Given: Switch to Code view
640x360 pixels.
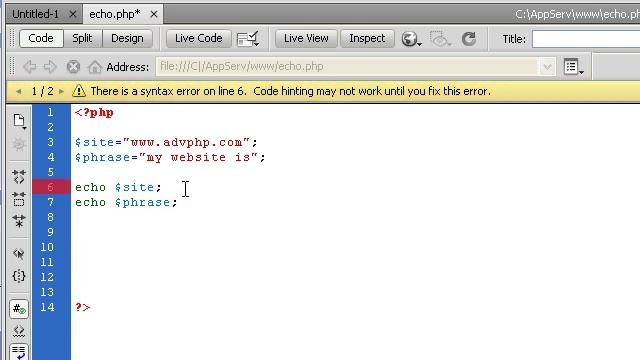Looking at the screenshot, I should [41, 38].
